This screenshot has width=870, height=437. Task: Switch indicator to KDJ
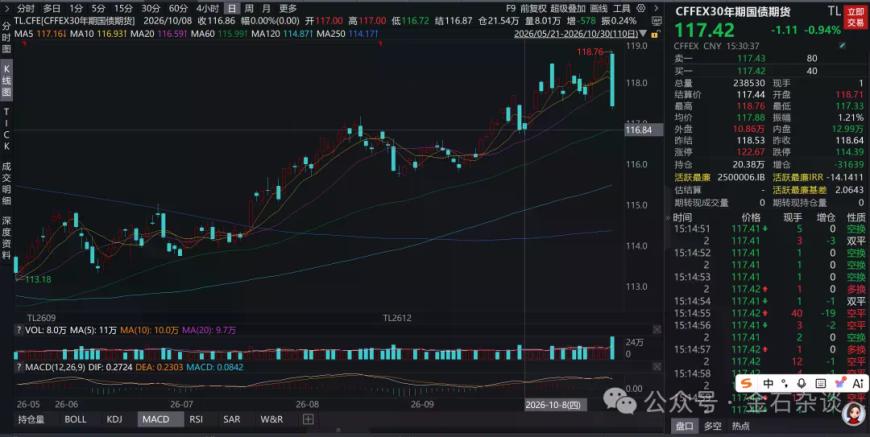click(114, 419)
